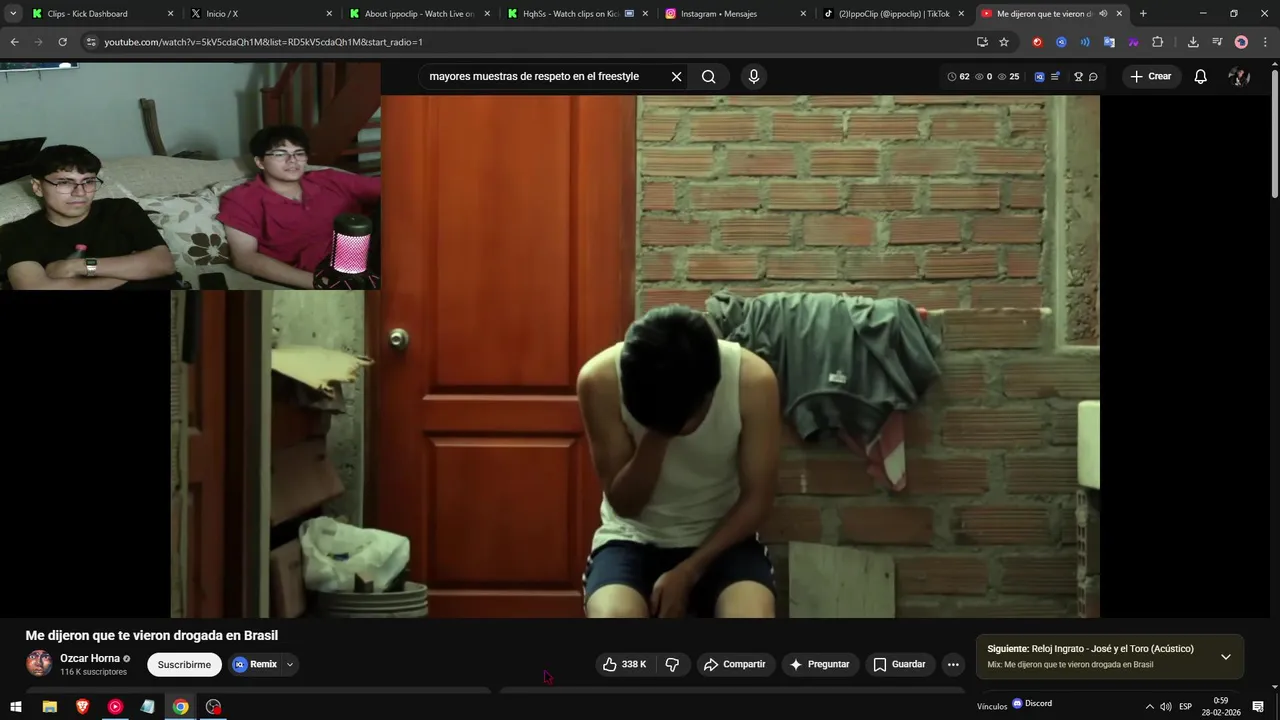
Task: Clear the YouTube search text
Action: pyautogui.click(x=676, y=77)
